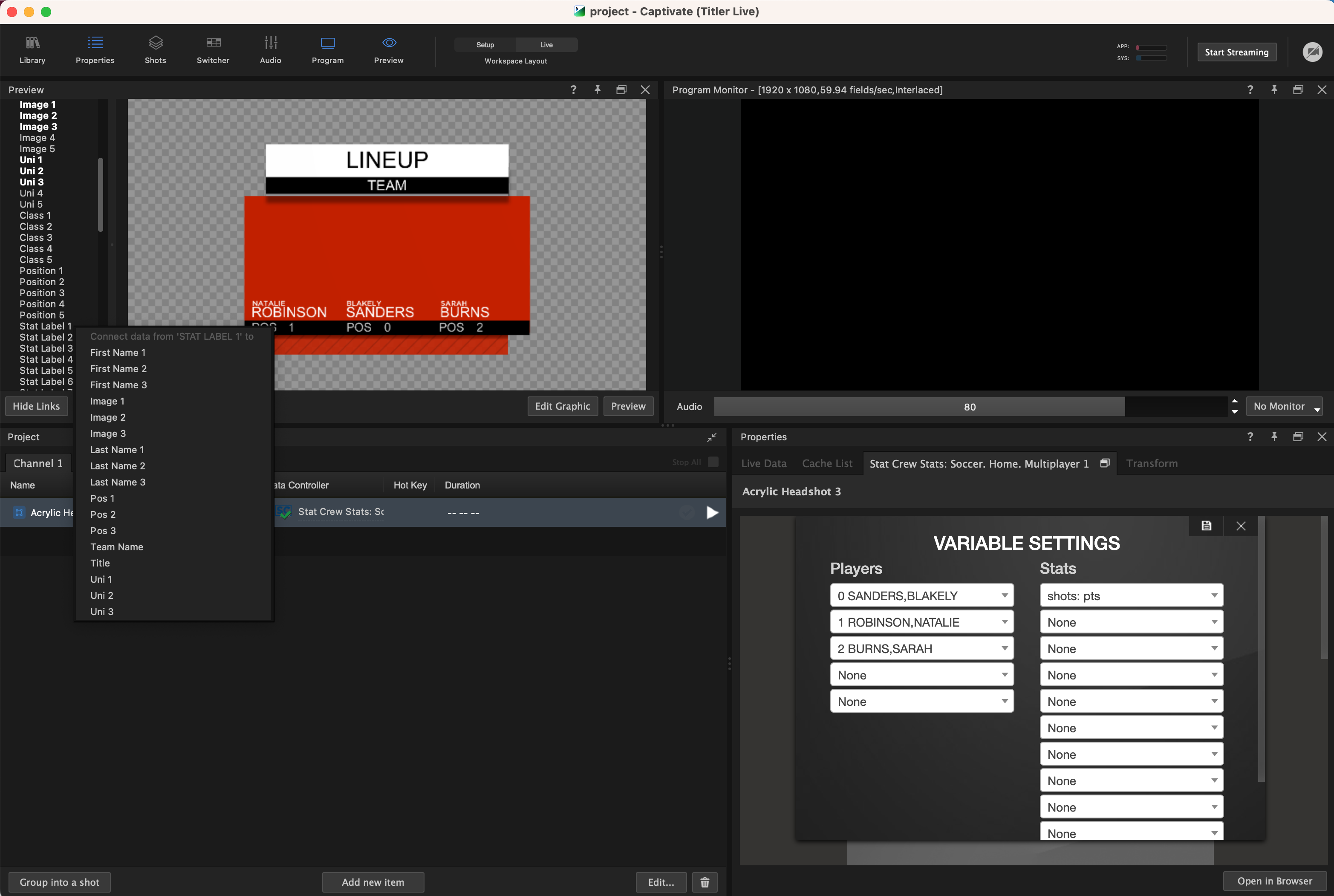Click the Hide Links button

tap(37, 406)
